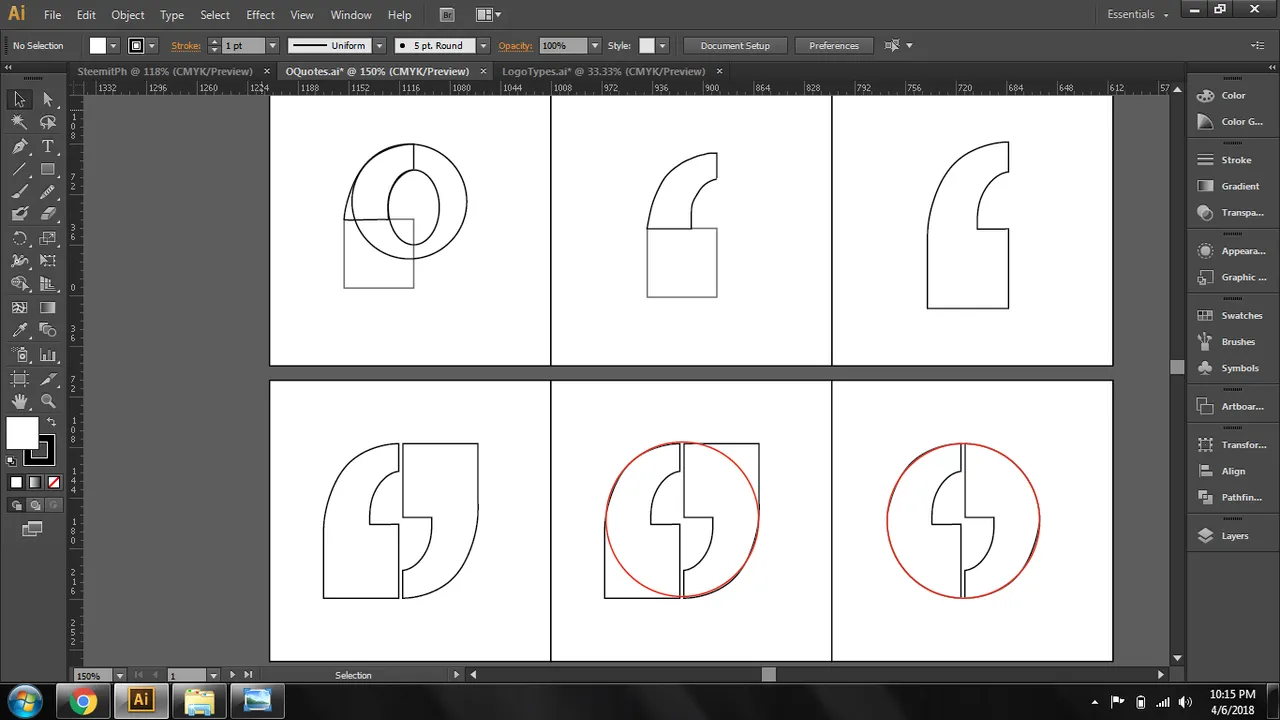Open the 5 pt. Round brush dropdown
The height and width of the screenshot is (720, 1280).
(x=483, y=46)
